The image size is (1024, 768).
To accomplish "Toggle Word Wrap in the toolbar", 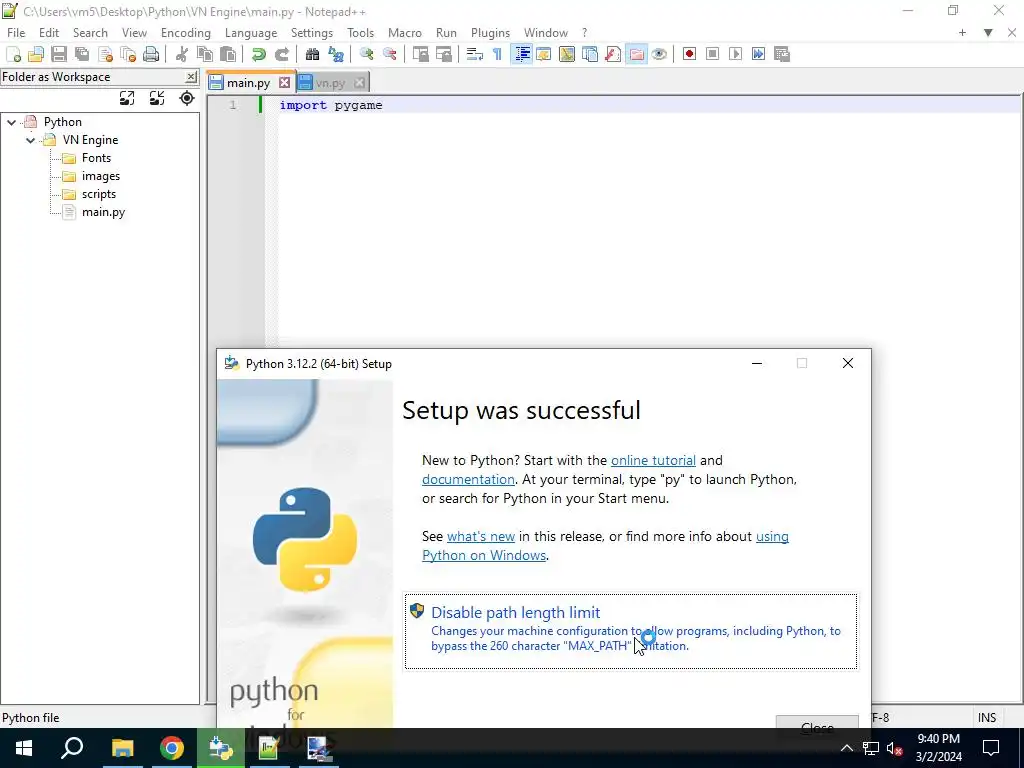I will [x=475, y=54].
